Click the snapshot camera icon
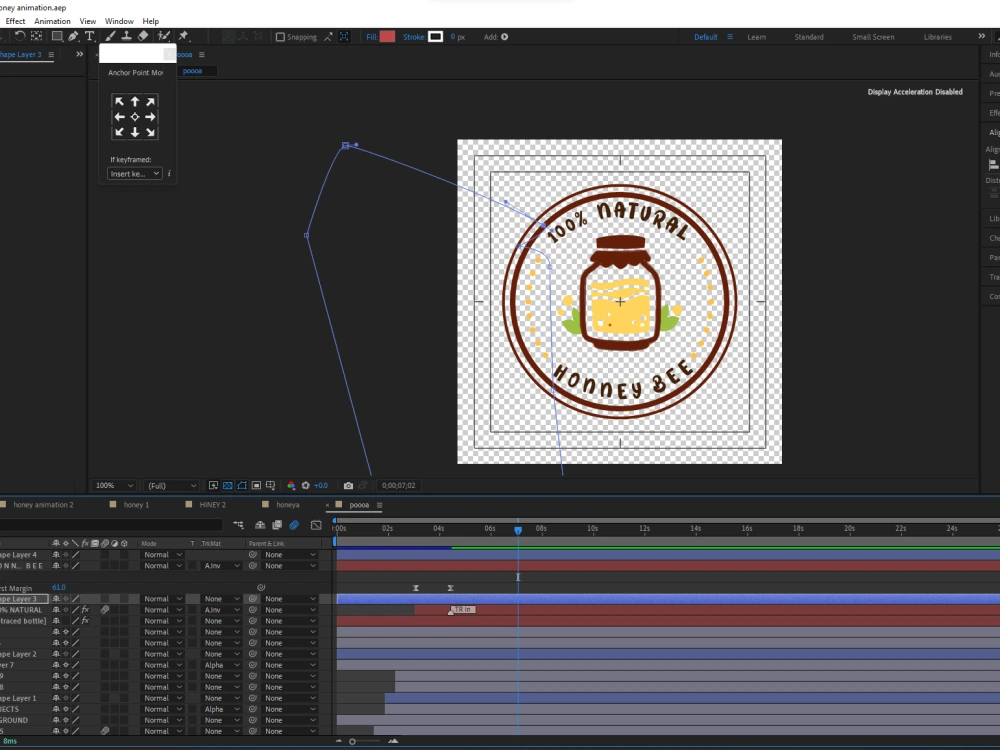The height and width of the screenshot is (750, 1000). [x=348, y=486]
